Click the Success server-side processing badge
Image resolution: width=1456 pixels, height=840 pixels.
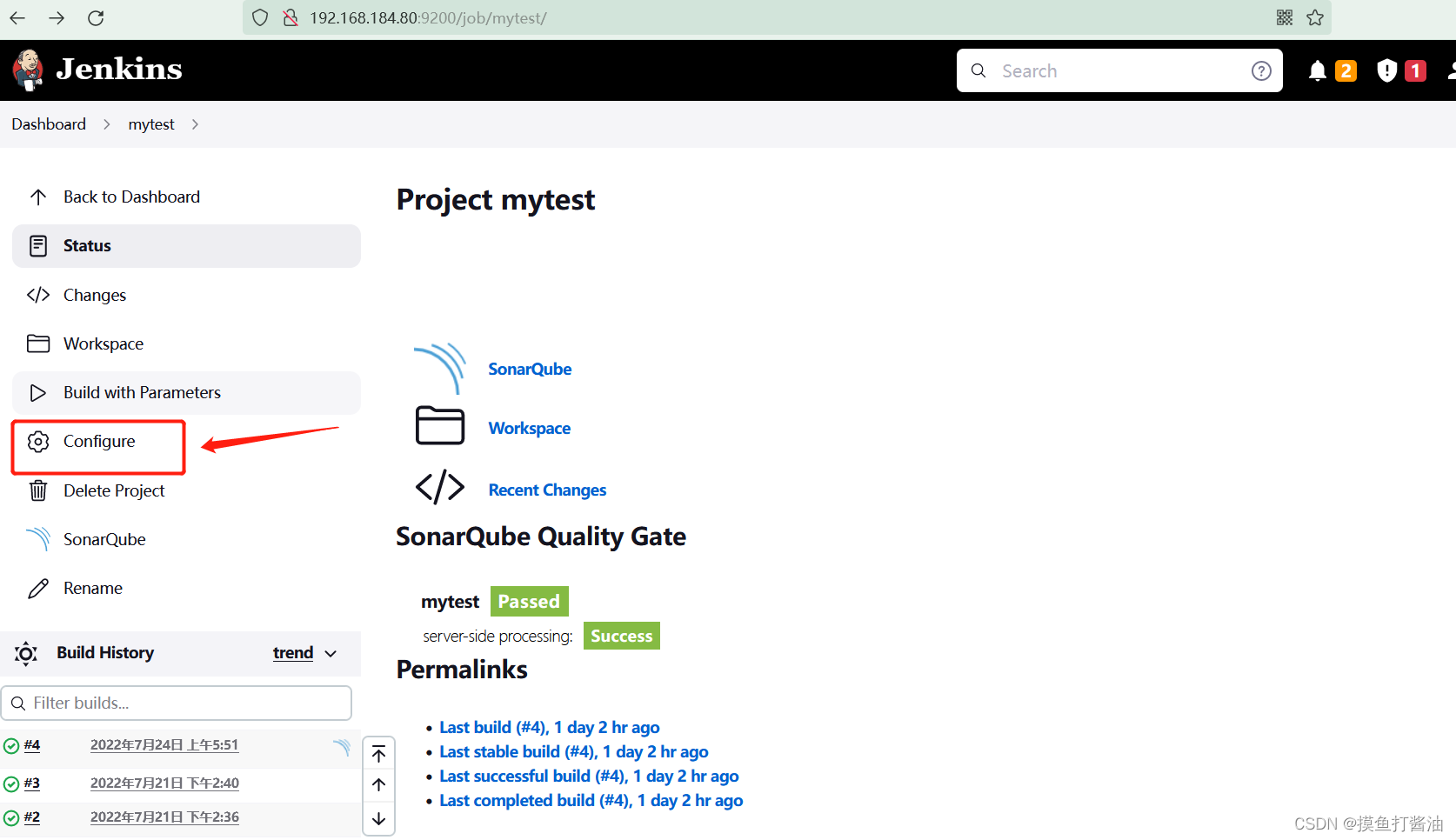pyautogui.click(x=621, y=636)
